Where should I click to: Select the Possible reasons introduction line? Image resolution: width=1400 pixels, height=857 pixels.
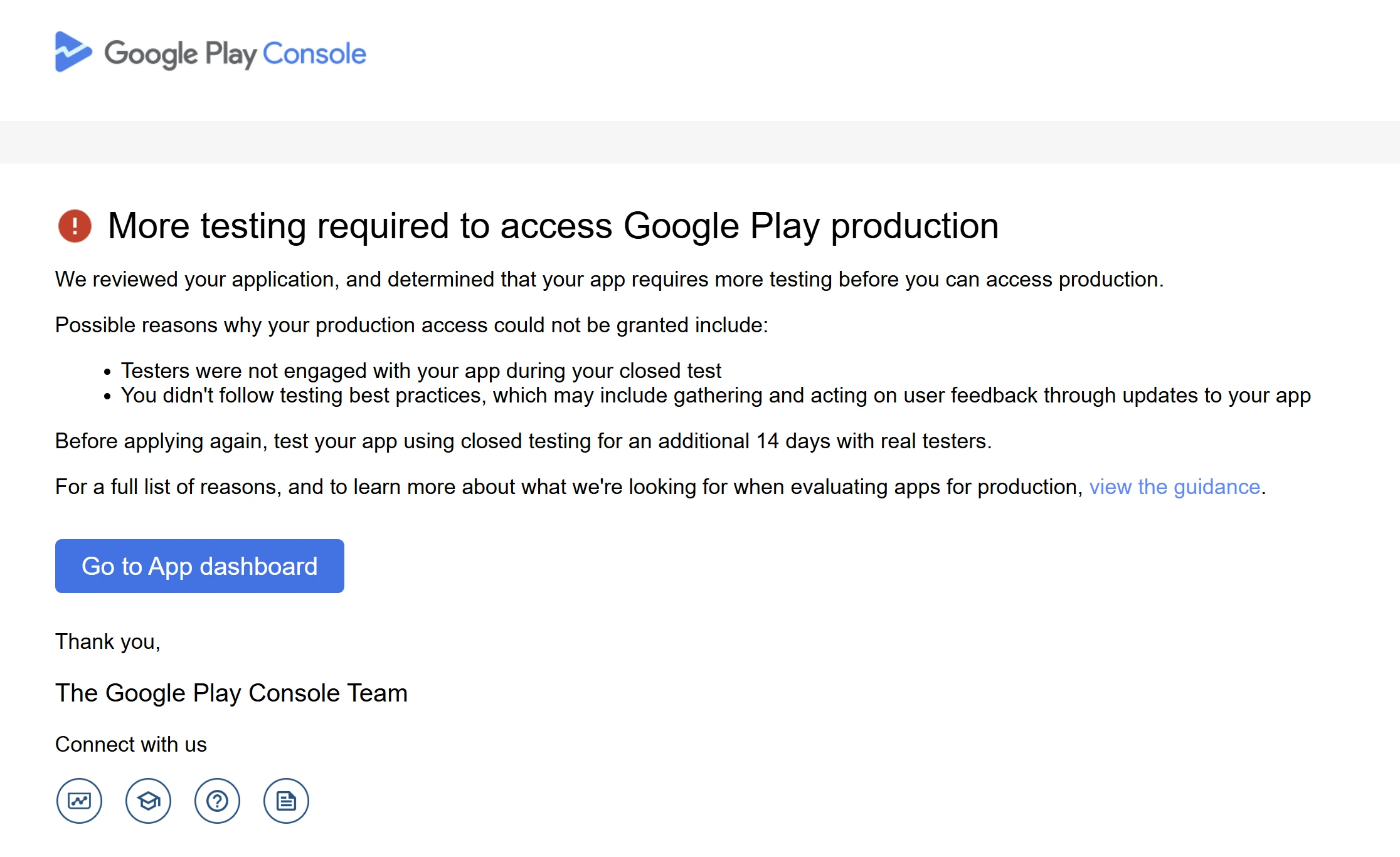[412, 325]
